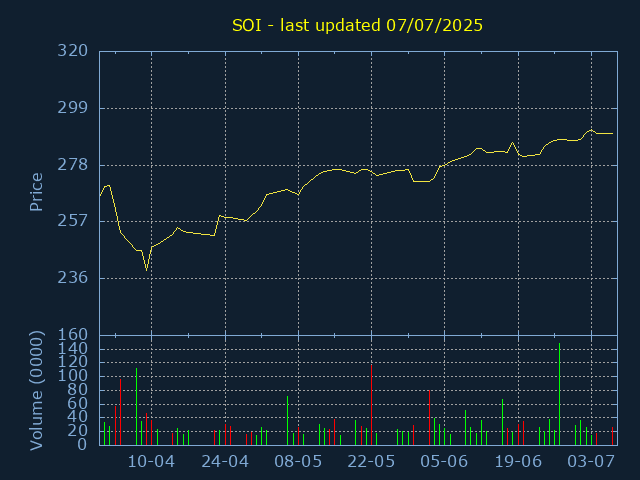Click the date label 19-06
This screenshot has height=480, width=640.
(x=518, y=462)
